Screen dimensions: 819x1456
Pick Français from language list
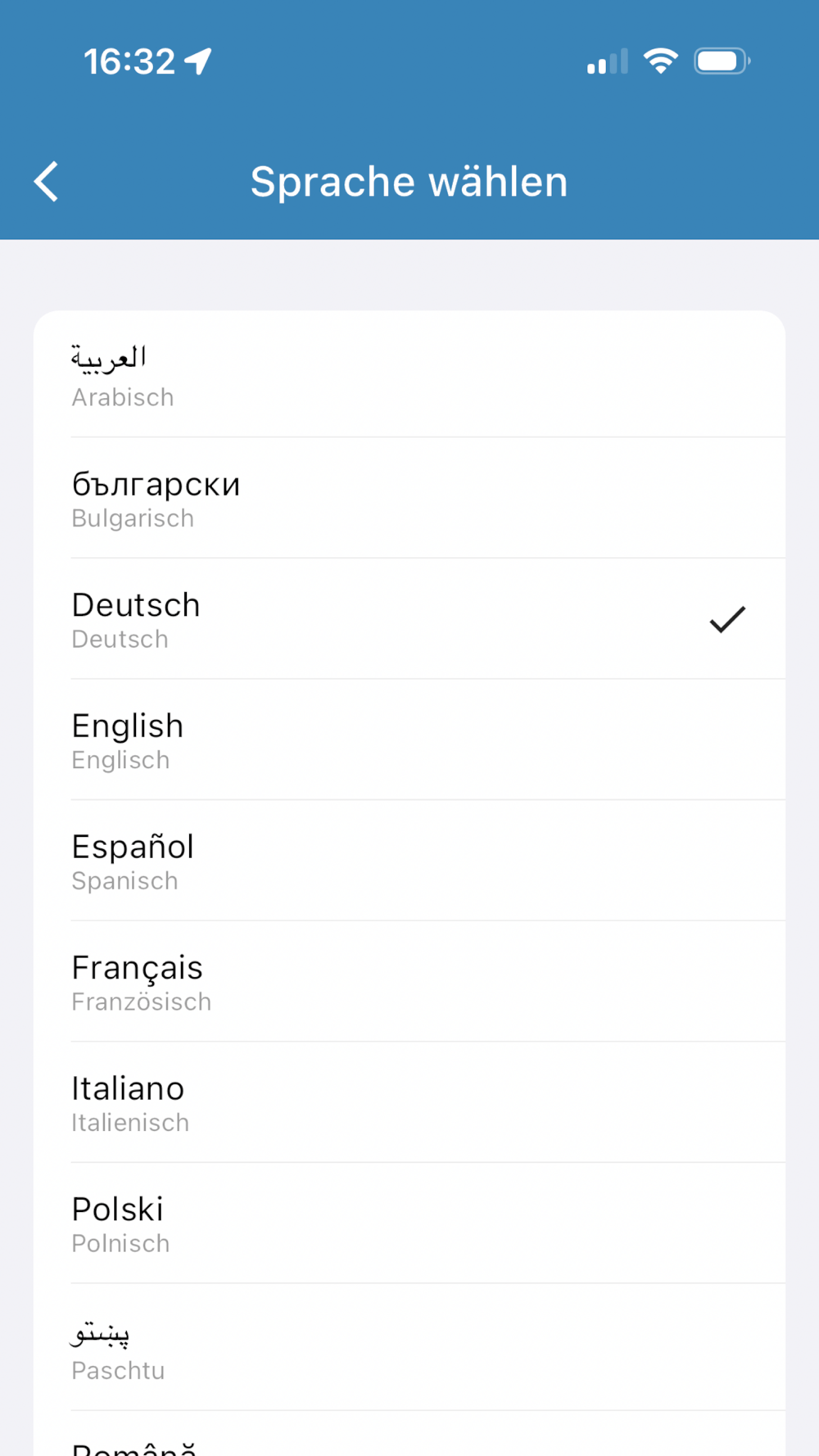coord(409,981)
